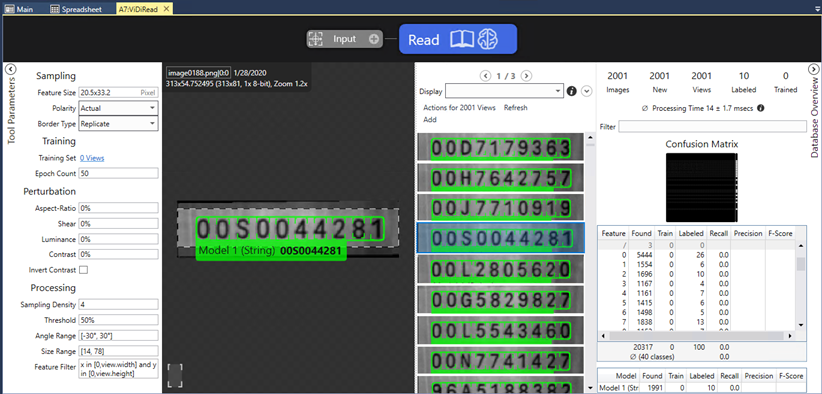This screenshot has width=822, height=394.
Task: Open the Display combo box
Action: [x=504, y=91]
